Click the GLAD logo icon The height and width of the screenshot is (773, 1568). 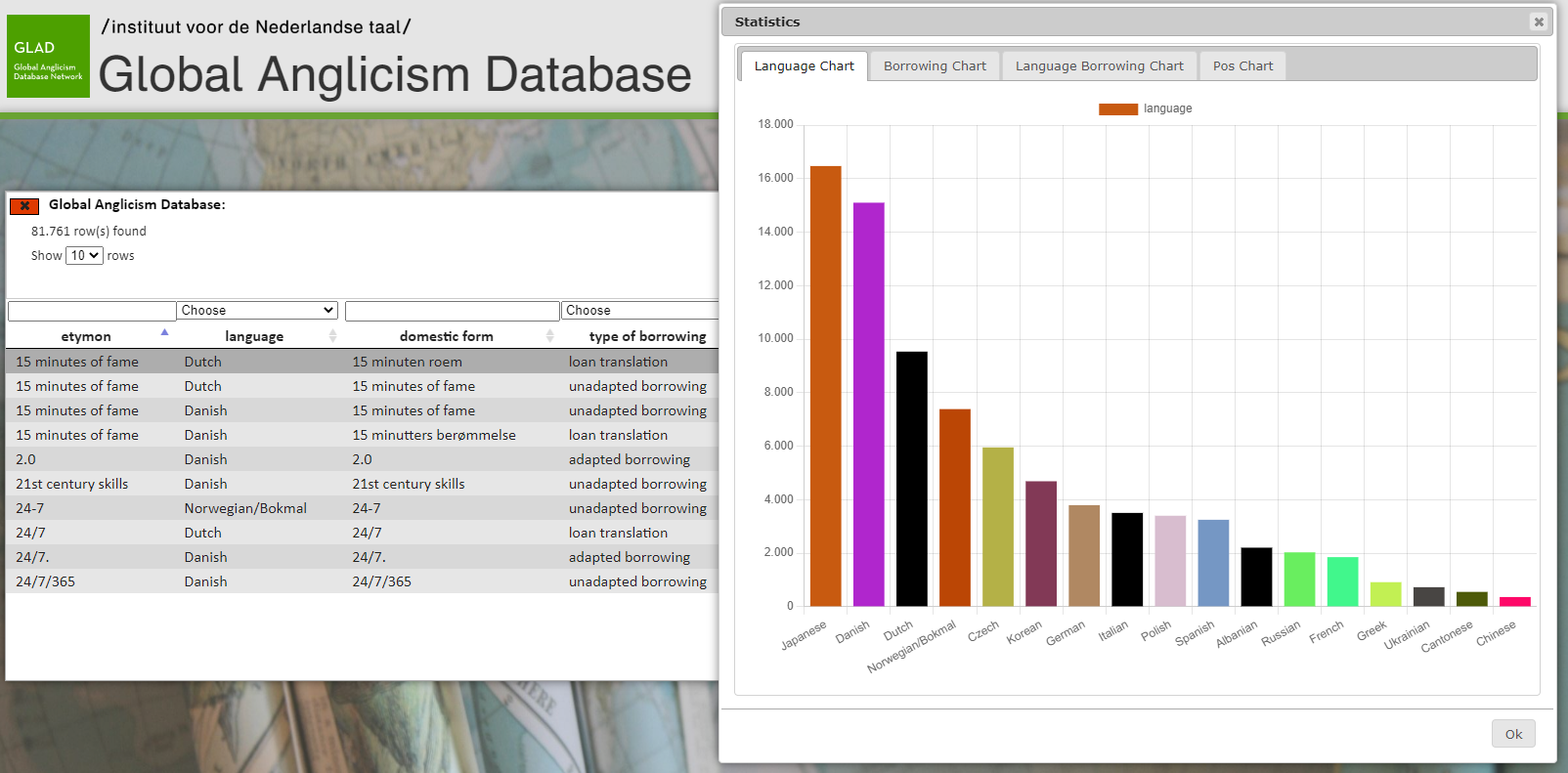(x=48, y=57)
